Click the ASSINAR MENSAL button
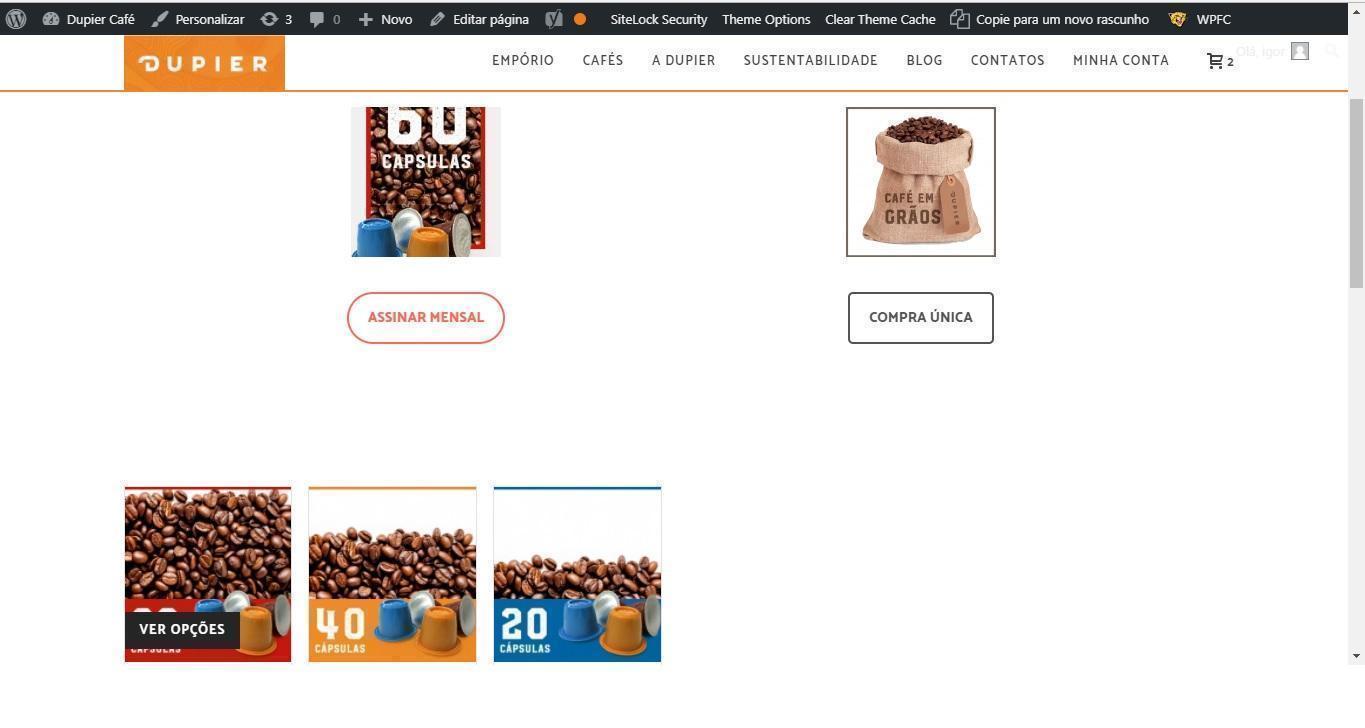 pyautogui.click(x=426, y=318)
